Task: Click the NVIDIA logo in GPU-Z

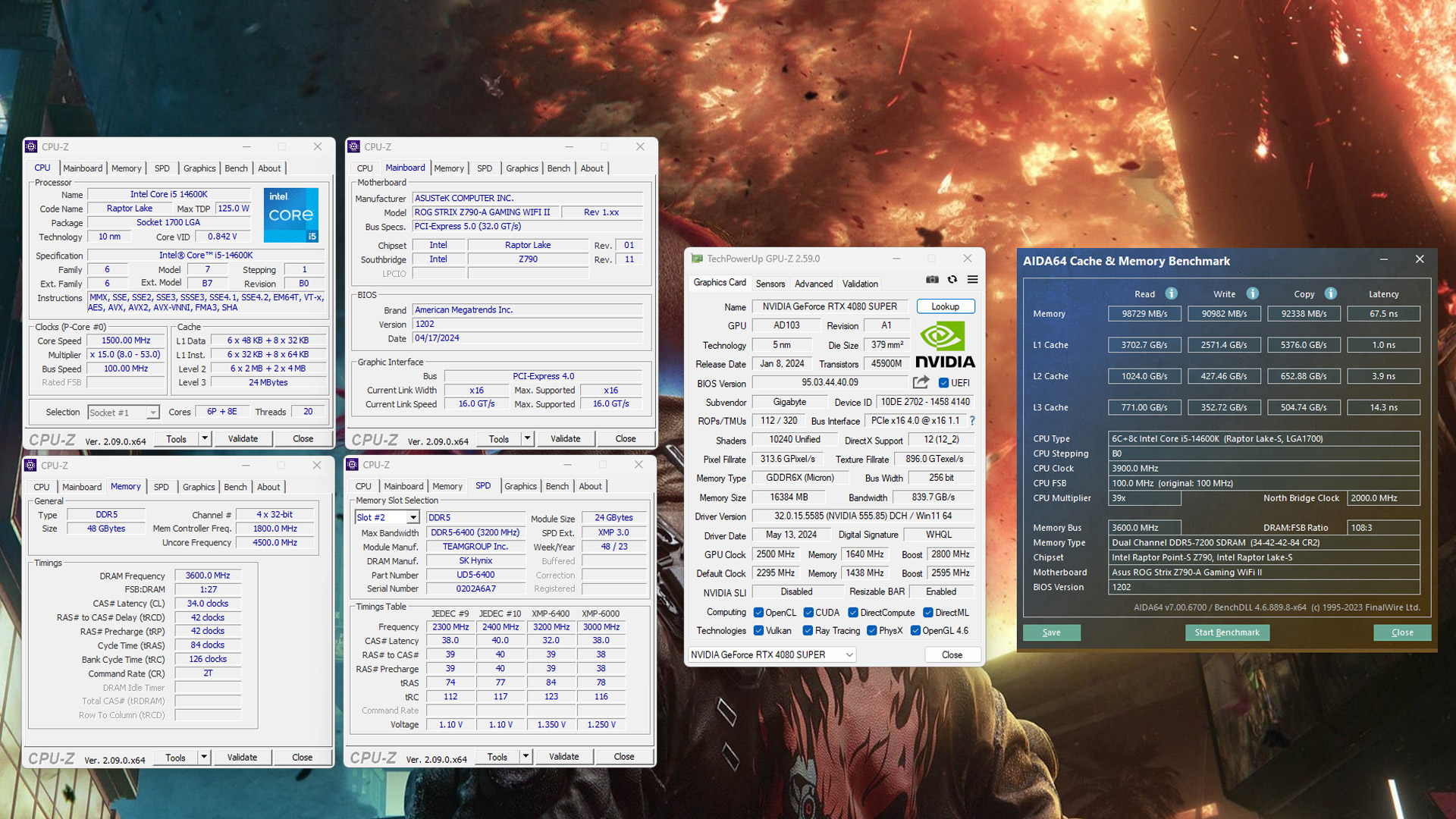Action: tap(945, 345)
